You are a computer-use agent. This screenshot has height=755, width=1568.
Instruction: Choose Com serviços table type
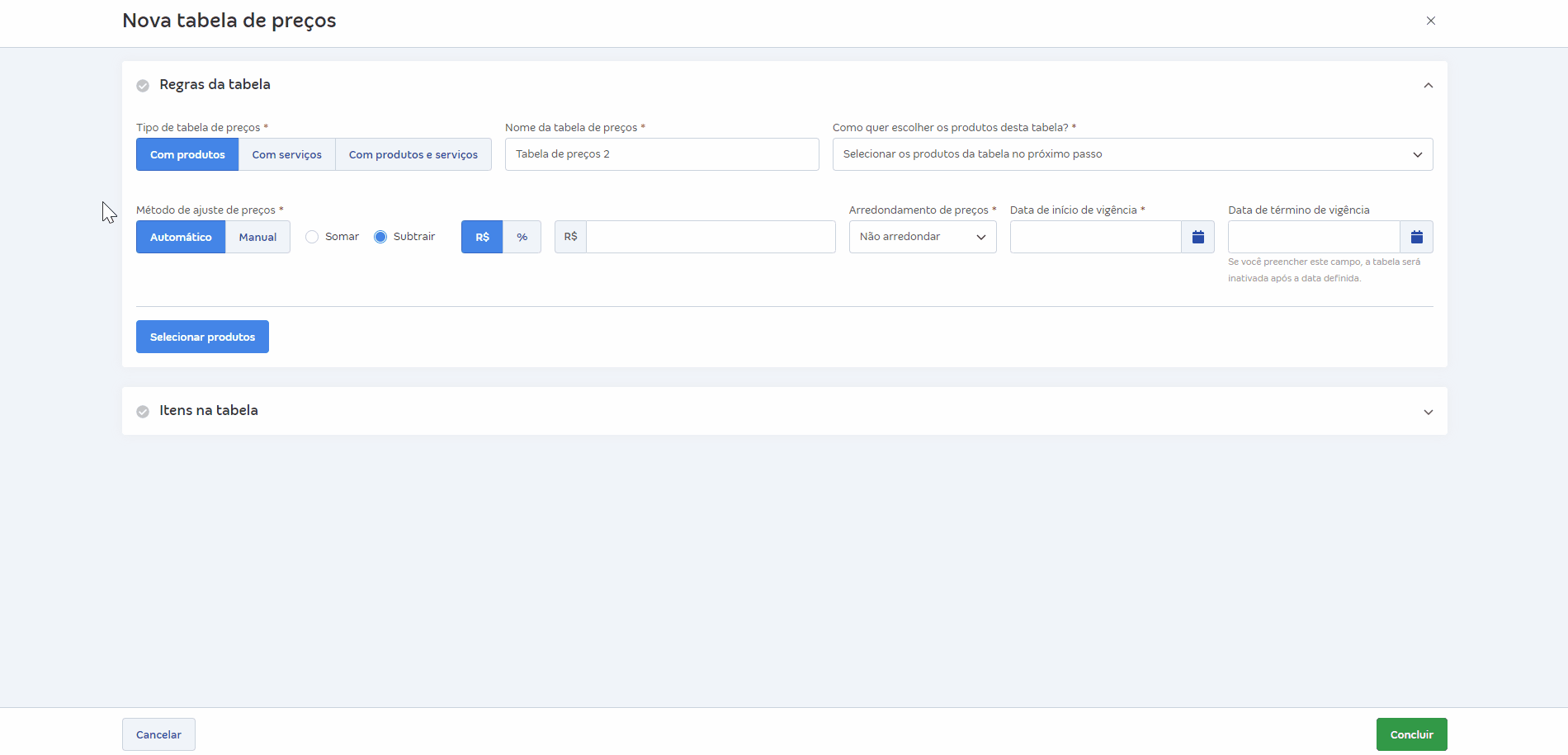[287, 154]
